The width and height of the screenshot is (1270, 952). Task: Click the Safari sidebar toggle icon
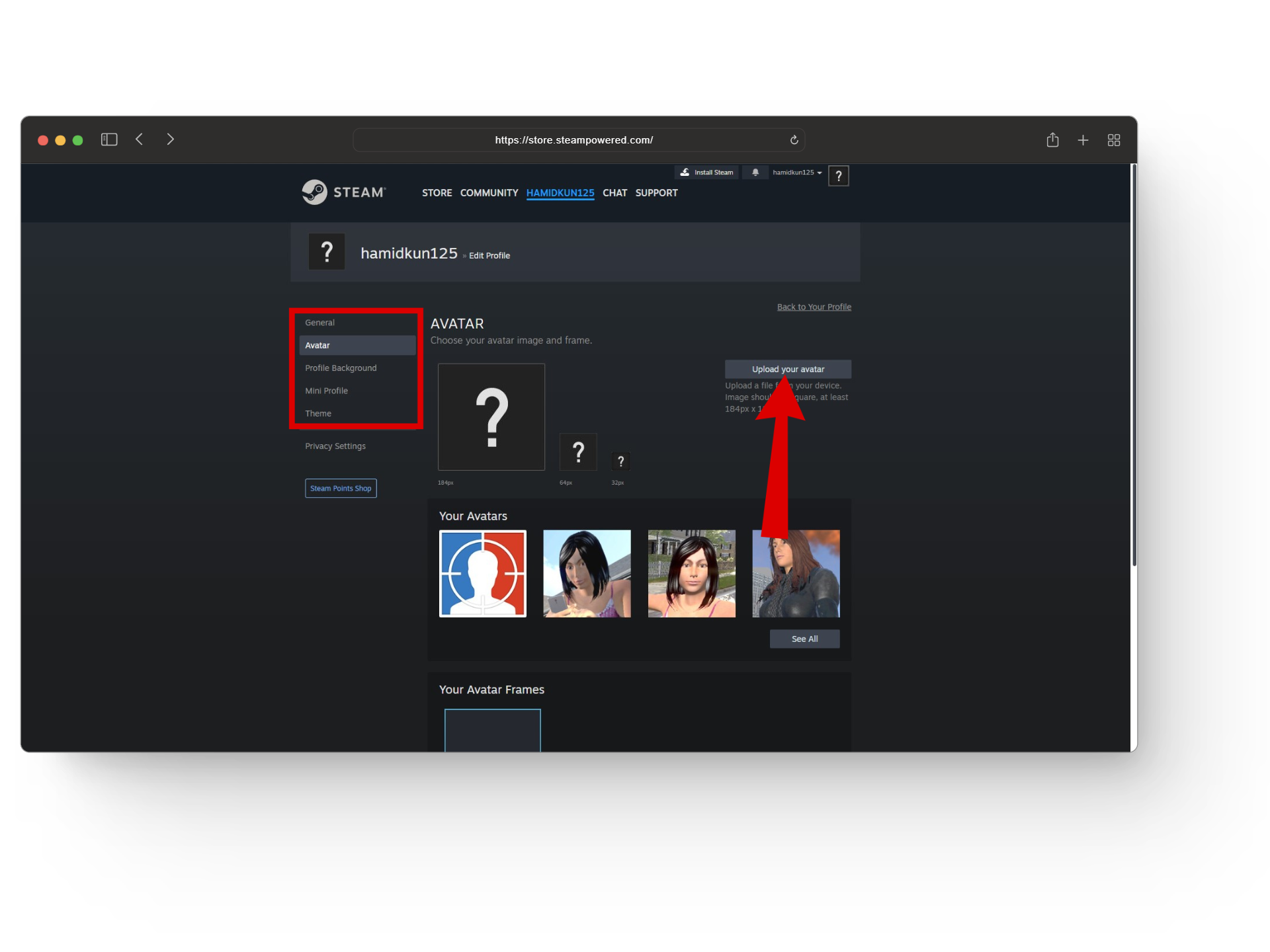pyautogui.click(x=109, y=139)
